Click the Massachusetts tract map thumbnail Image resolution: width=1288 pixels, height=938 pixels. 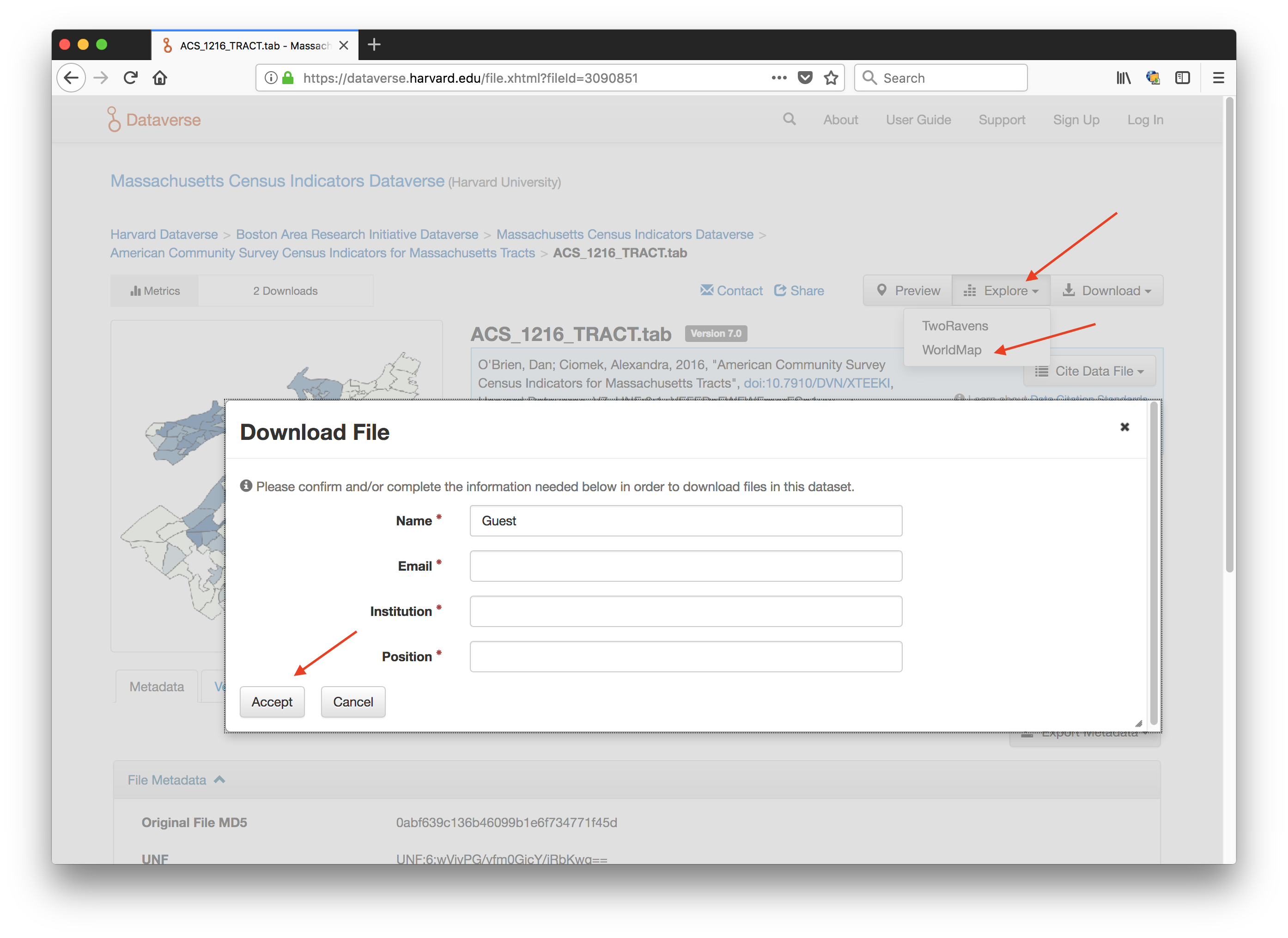pos(277,486)
